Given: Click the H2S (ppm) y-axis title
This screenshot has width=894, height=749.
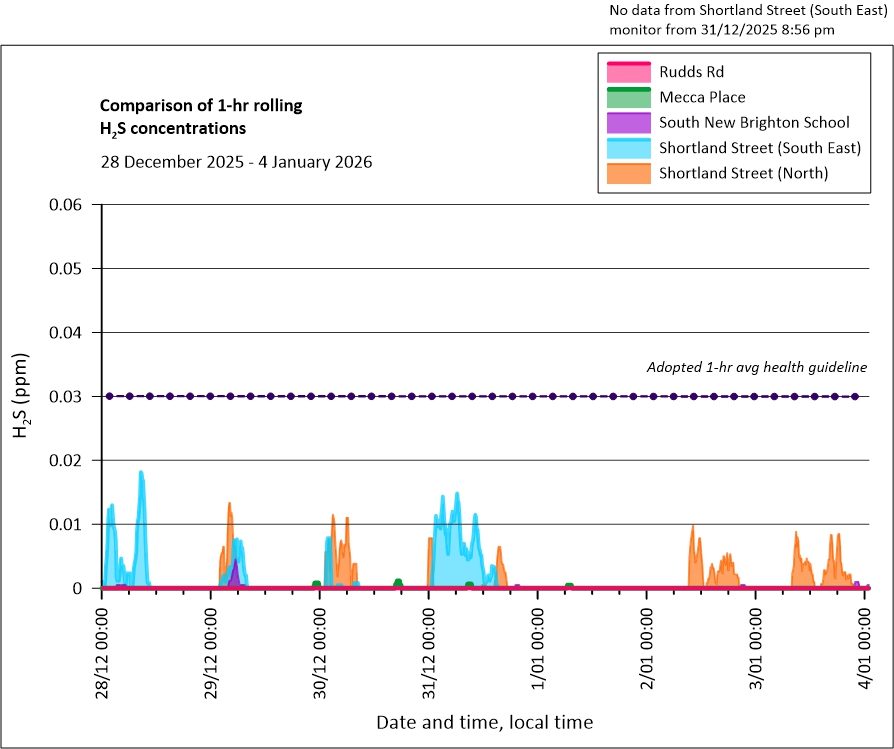Looking at the screenshot, I should [x=21, y=396].
